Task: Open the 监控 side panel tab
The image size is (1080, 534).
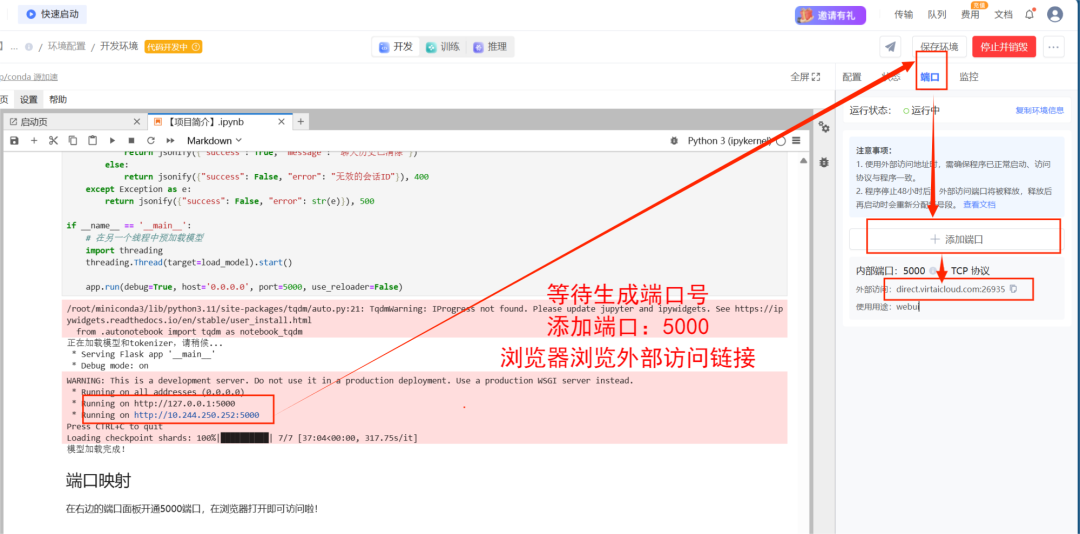Action: tap(969, 77)
